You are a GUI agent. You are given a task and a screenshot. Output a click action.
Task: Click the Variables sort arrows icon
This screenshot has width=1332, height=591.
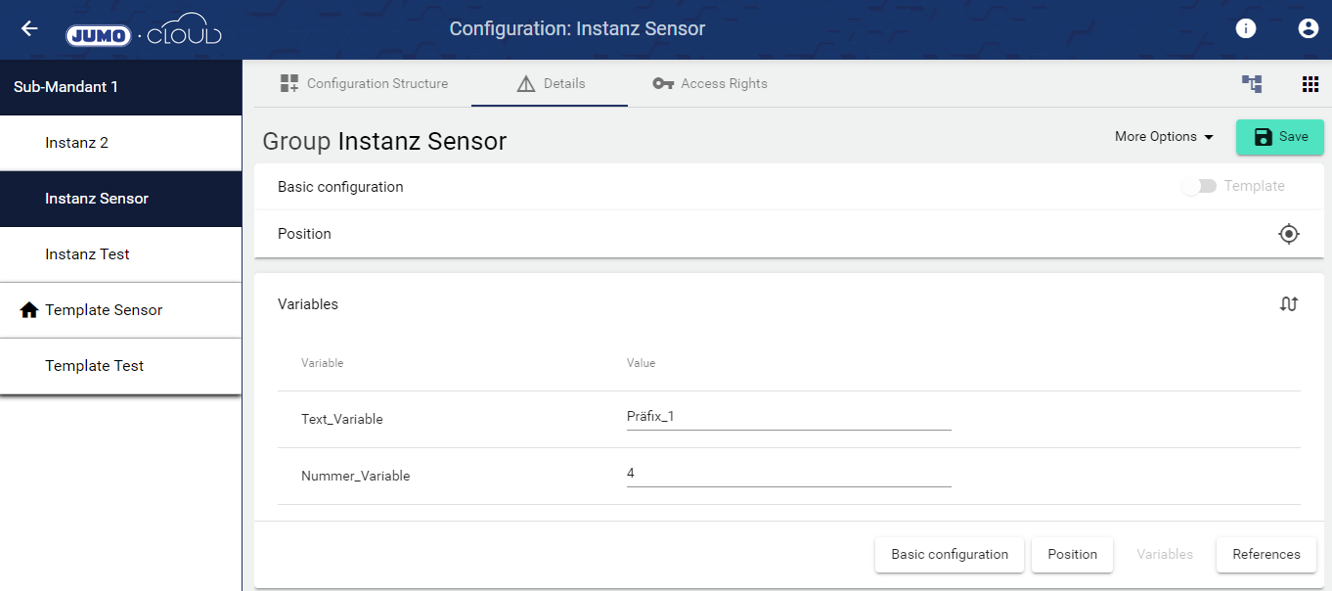pos(1289,304)
